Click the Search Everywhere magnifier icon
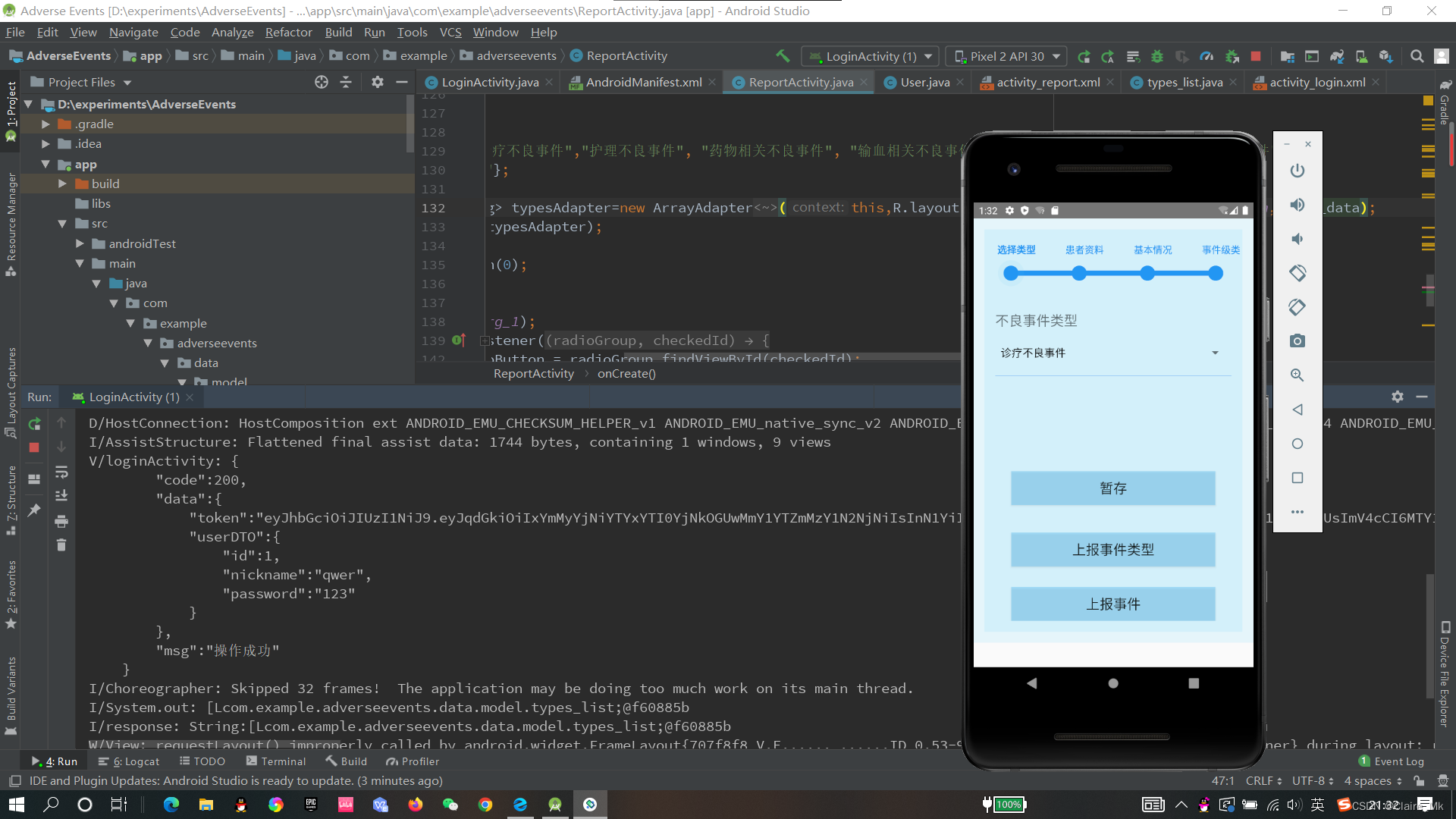 (1417, 56)
